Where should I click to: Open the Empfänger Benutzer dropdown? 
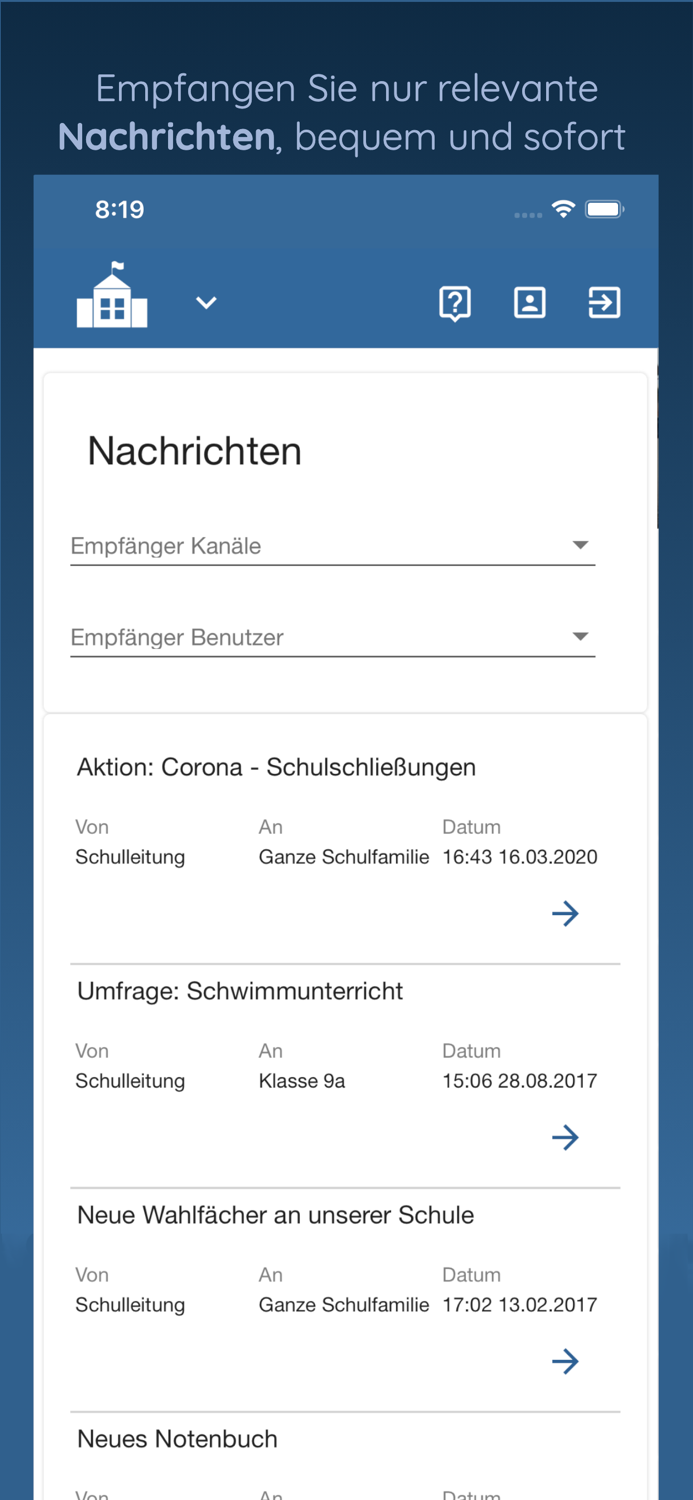point(332,637)
